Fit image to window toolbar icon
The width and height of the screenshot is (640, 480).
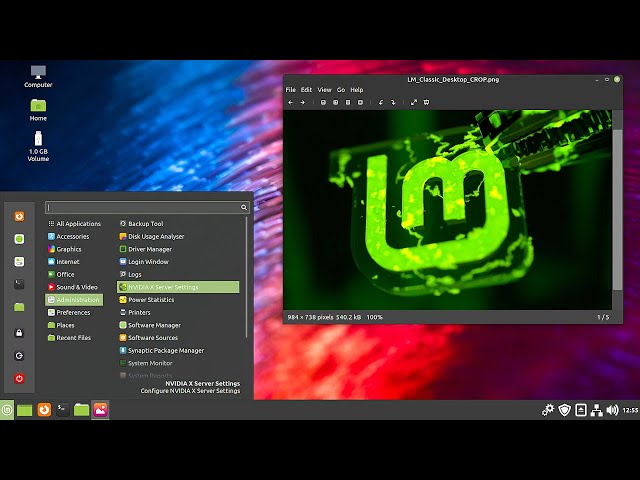click(x=360, y=102)
